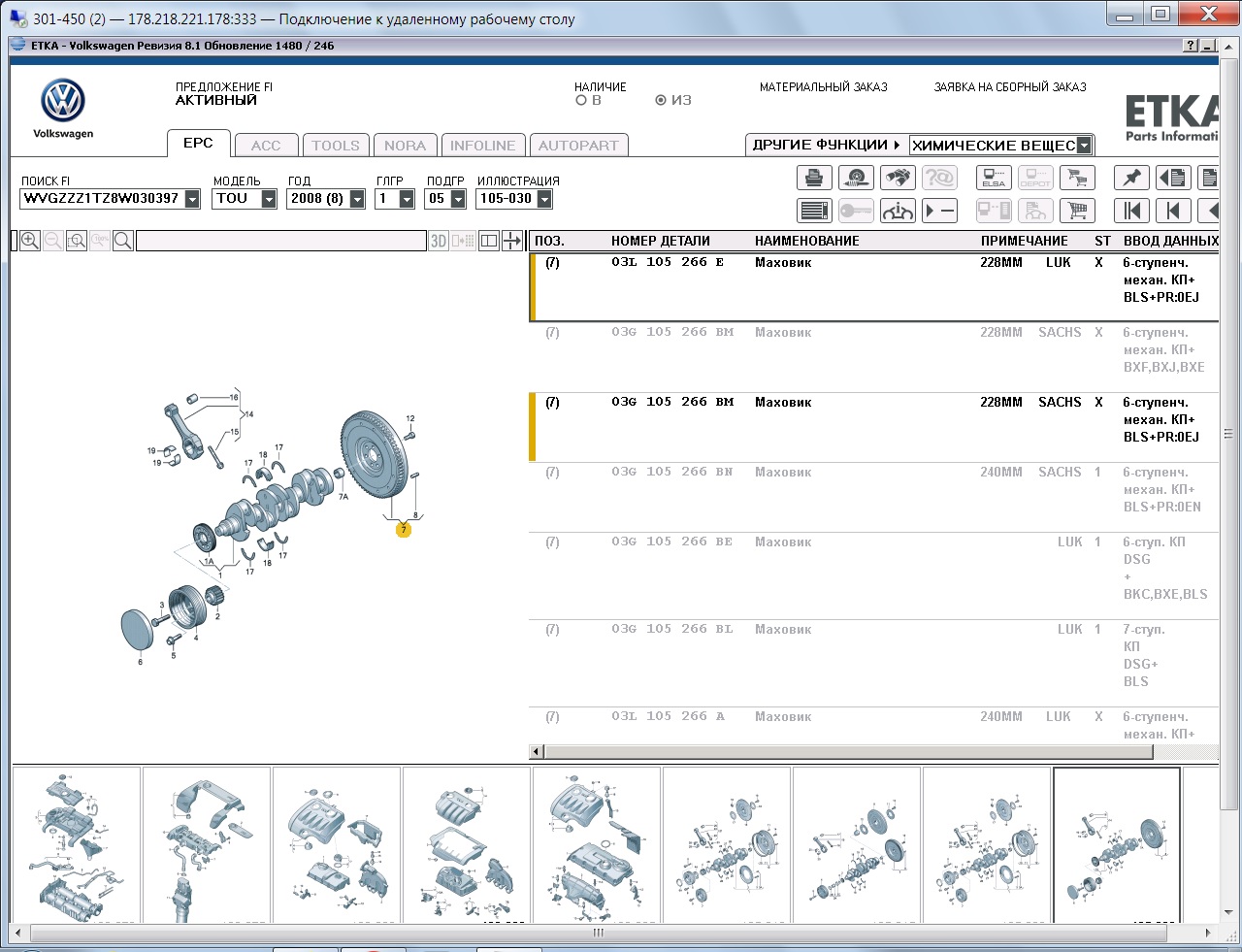Open the binoculars search icon
This screenshot has height=952, width=1242.
pos(898,178)
